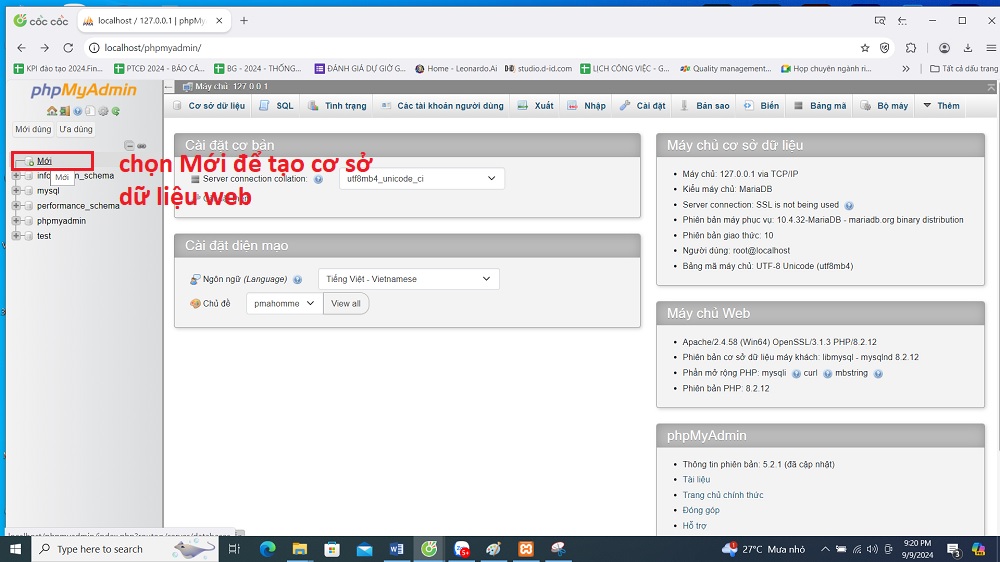Open Tình trạng status tab
This screenshot has height=562, width=1000.
(x=337, y=106)
